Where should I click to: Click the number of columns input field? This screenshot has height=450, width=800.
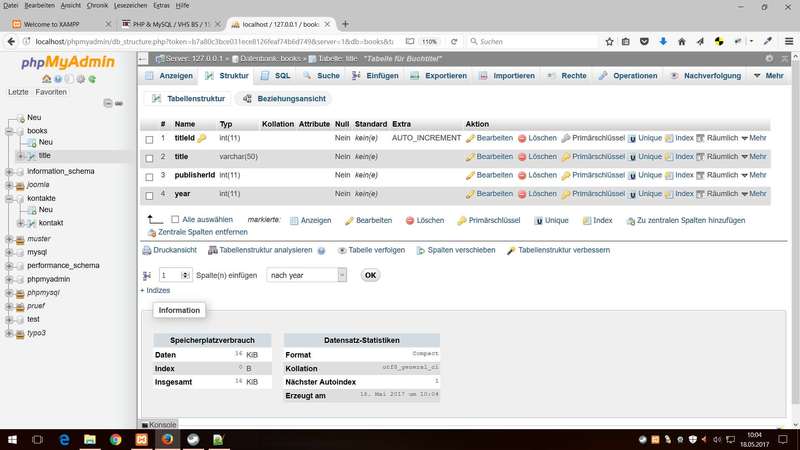[x=175, y=275]
